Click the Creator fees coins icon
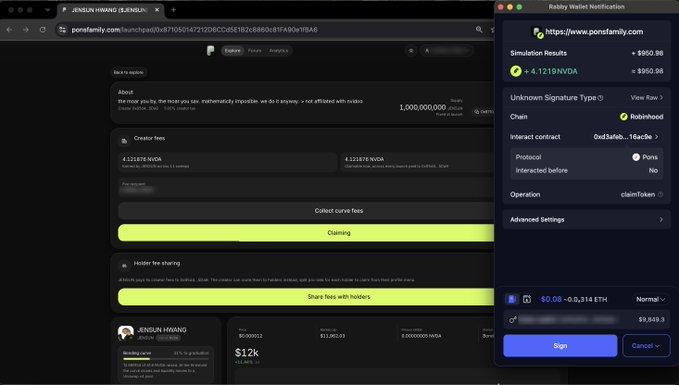The width and height of the screenshot is (679, 385). pyautogui.click(x=124, y=141)
